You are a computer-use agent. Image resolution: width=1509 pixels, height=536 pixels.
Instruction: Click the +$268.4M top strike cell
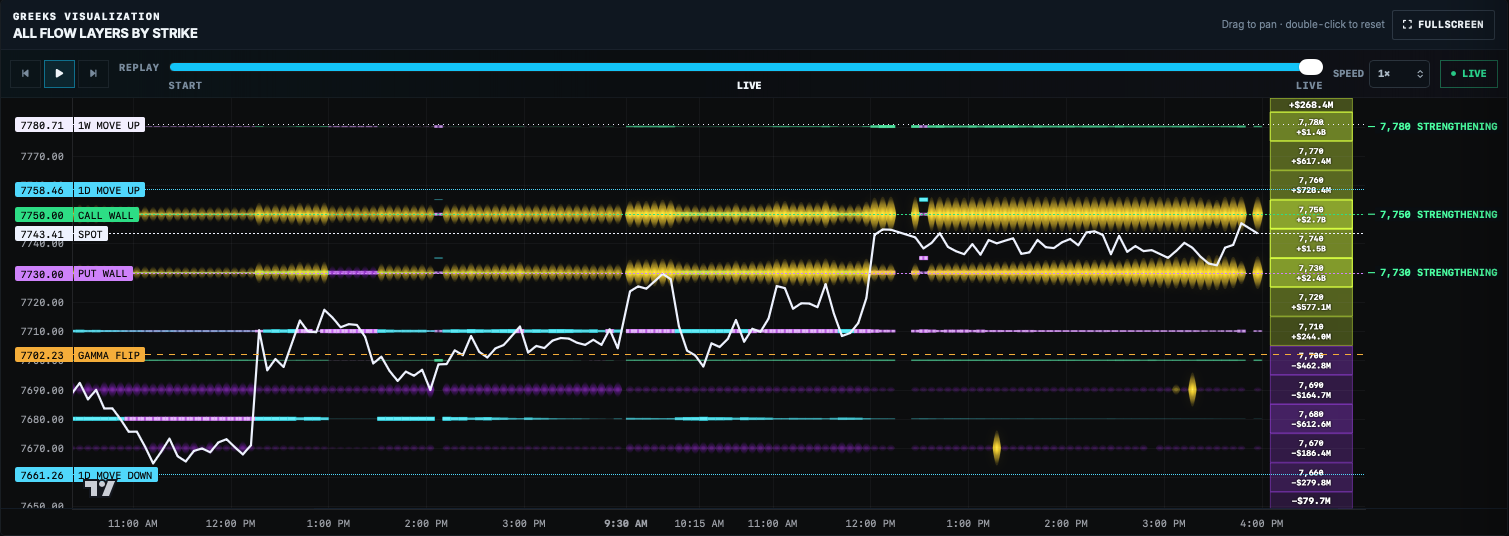(x=1311, y=105)
